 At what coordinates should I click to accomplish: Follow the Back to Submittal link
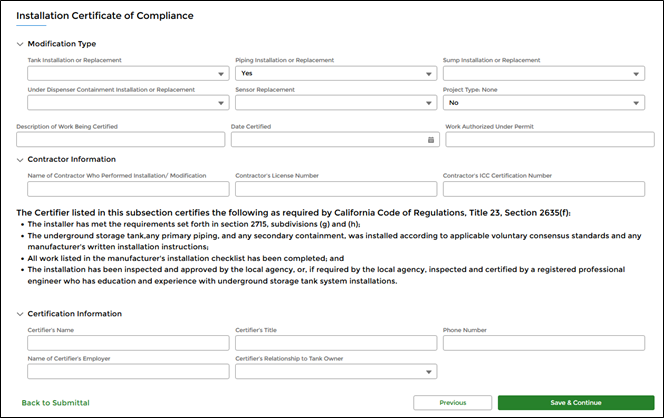[55, 402]
